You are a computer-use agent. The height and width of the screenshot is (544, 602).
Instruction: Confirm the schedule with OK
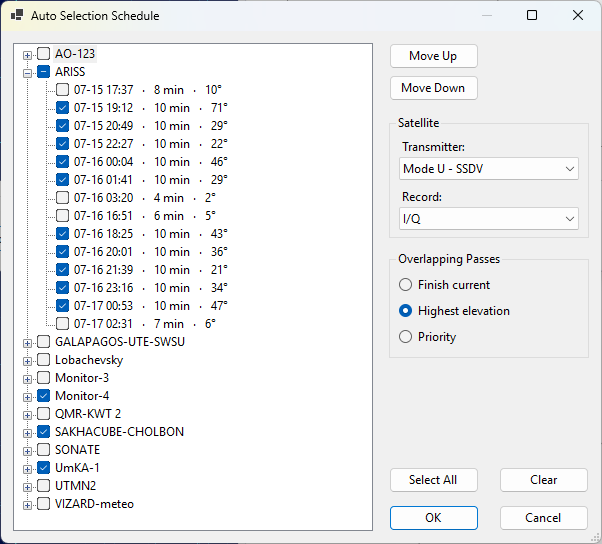coord(434,518)
